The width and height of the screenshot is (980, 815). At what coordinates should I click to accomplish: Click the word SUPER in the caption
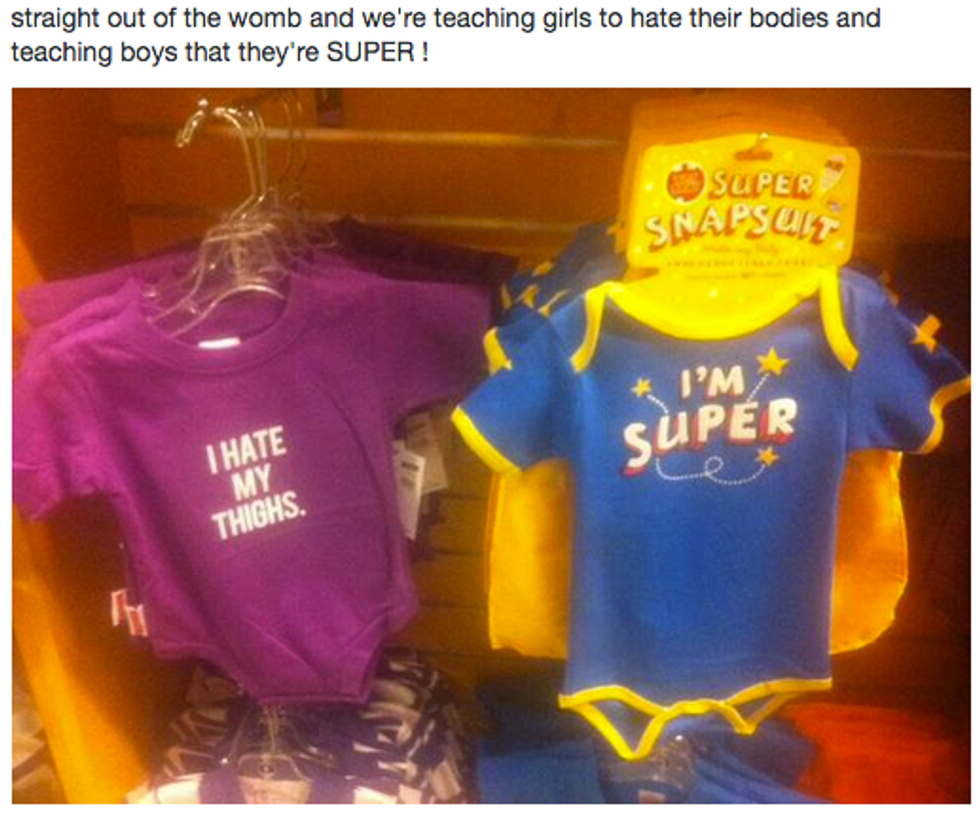click(x=369, y=52)
